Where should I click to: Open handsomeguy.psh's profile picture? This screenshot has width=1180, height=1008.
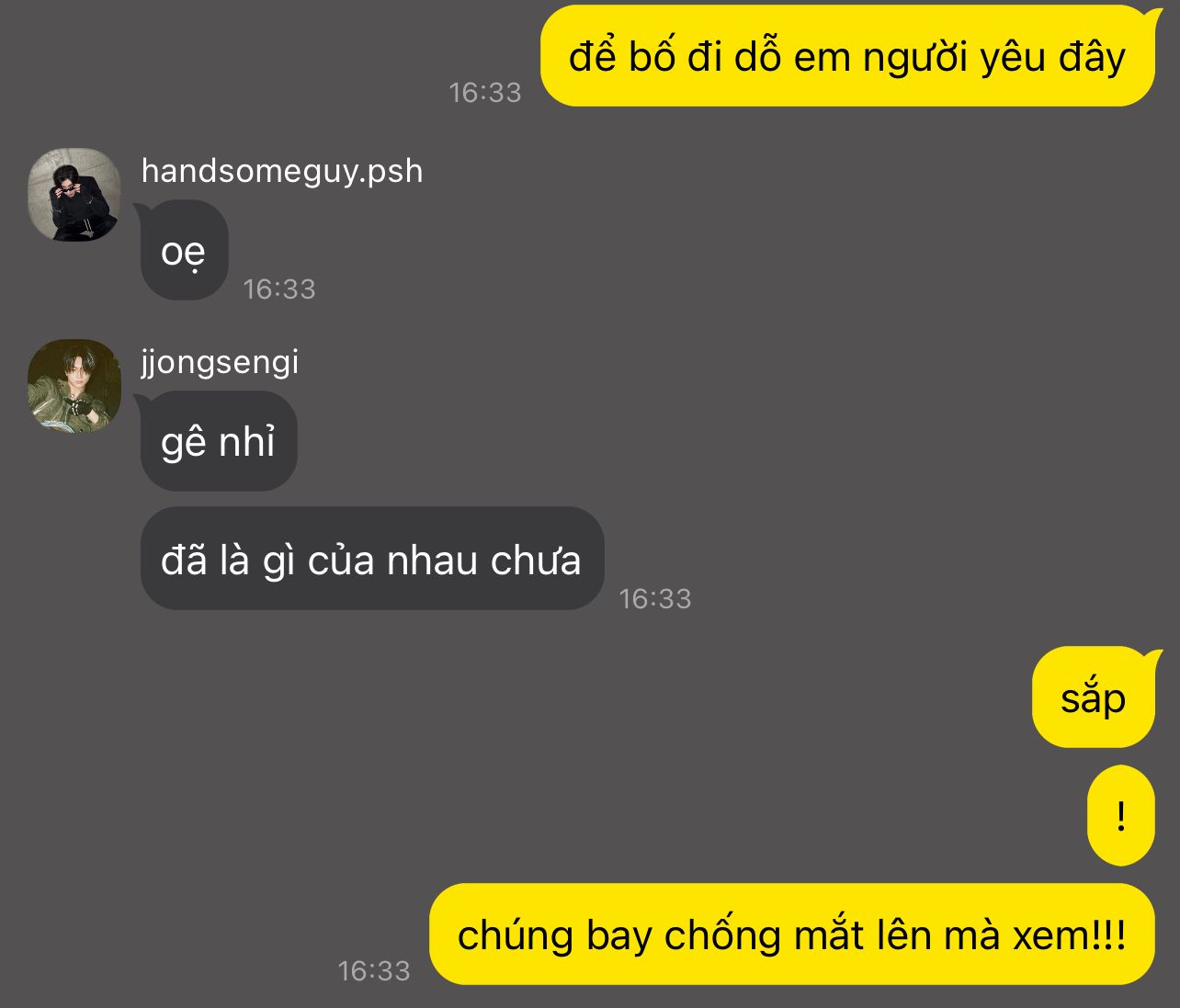74,195
